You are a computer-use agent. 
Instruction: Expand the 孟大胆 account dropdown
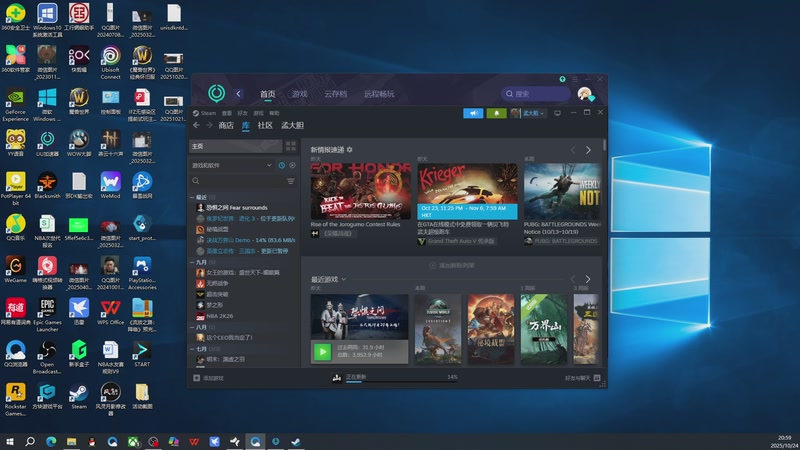pyautogui.click(x=529, y=113)
